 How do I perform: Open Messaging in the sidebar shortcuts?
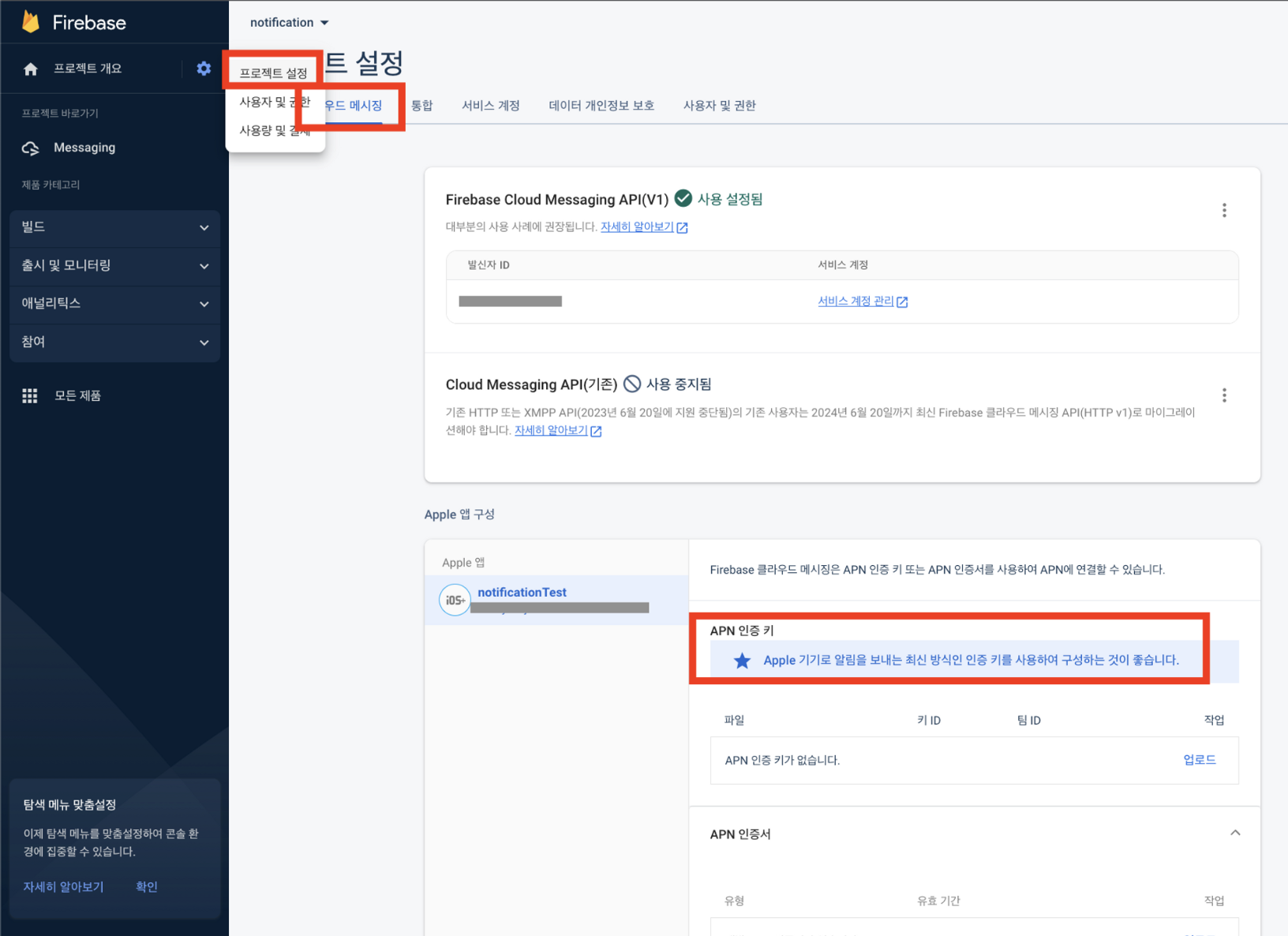tap(84, 148)
